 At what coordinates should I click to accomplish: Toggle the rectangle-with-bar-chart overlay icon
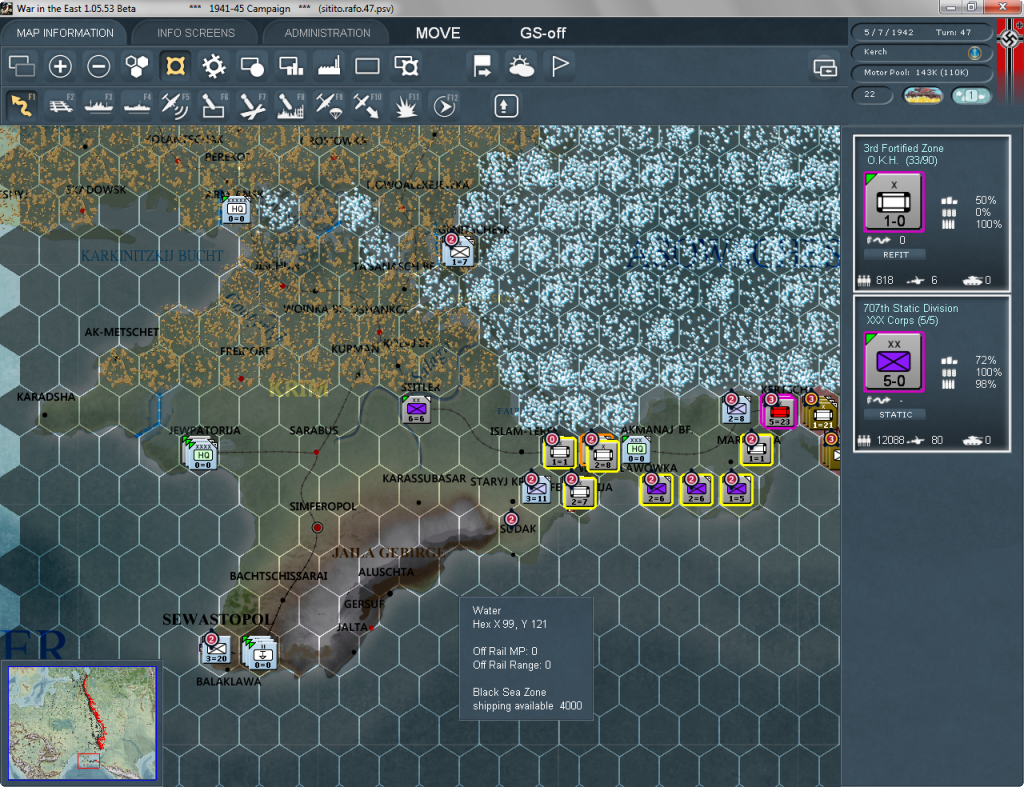click(x=291, y=66)
